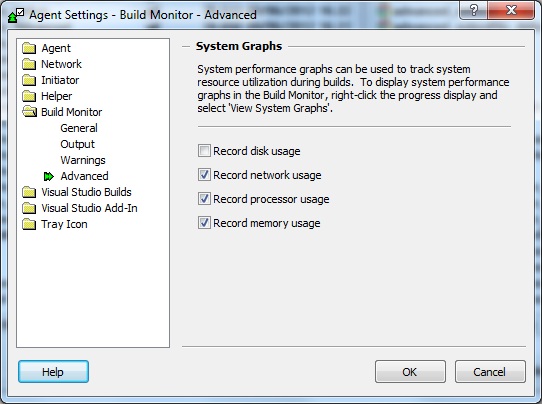
Task: Toggle Record processor usage checkbox
Action: [204, 199]
